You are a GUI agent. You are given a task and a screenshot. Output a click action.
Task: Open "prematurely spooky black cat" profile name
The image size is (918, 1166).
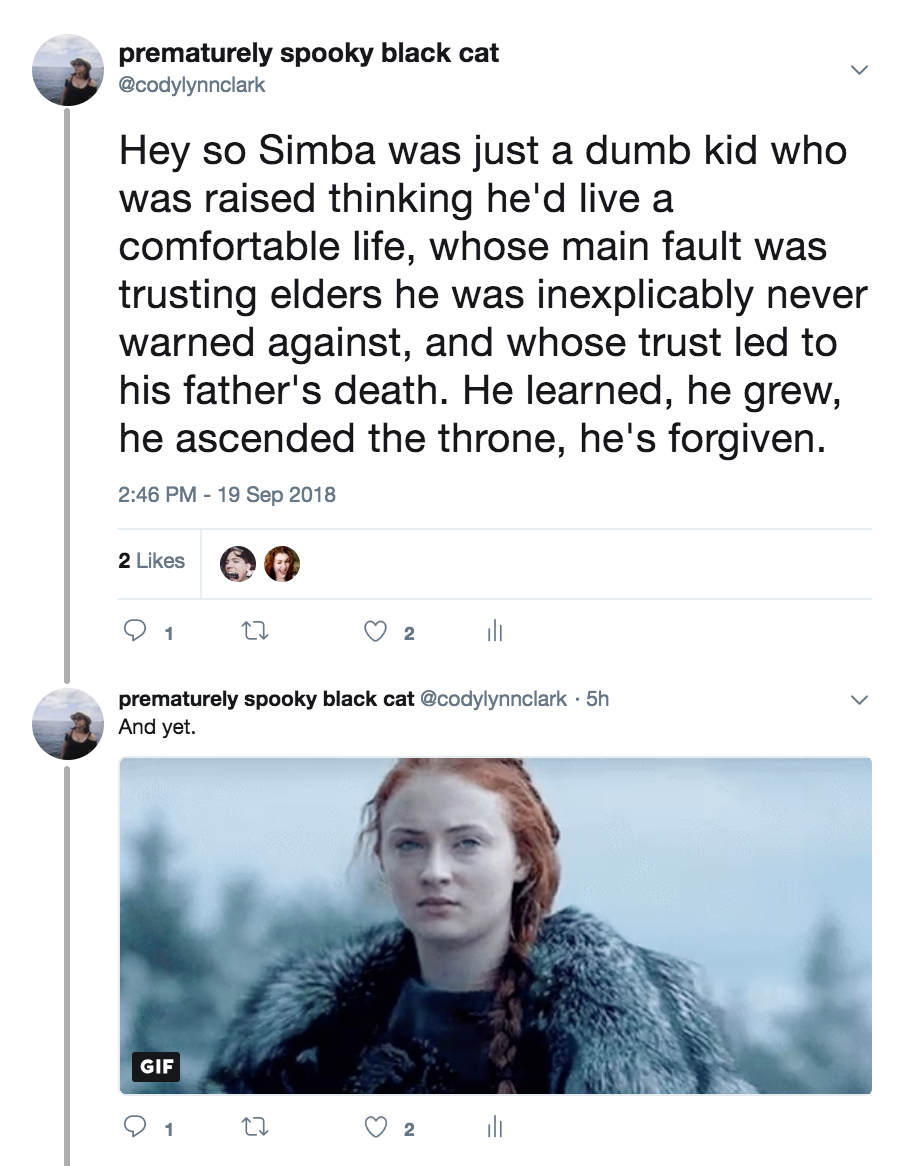click(x=308, y=54)
